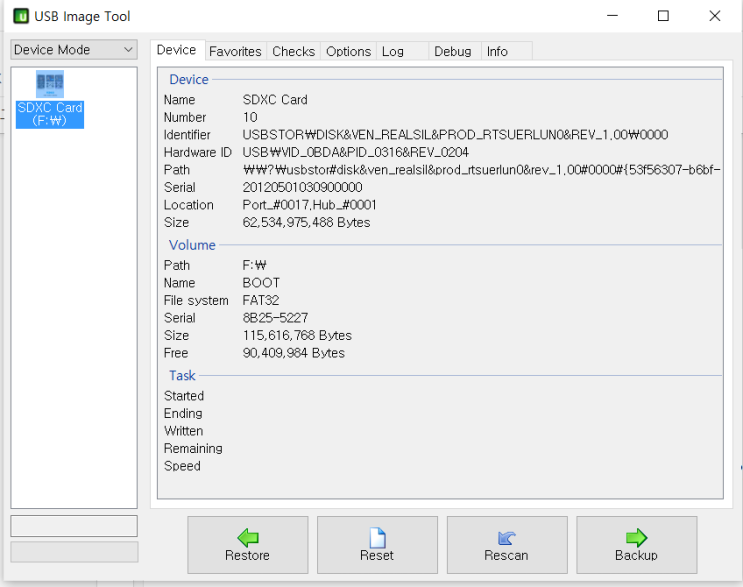Click the 'Remaining' task label
743x587 pixels.
tap(193, 448)
